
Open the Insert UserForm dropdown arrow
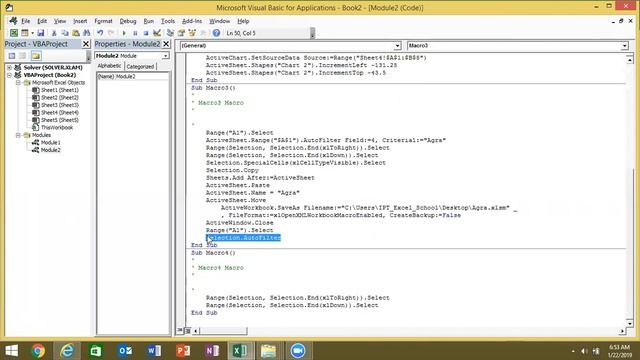pyautogui.click(x=32, y=33)
